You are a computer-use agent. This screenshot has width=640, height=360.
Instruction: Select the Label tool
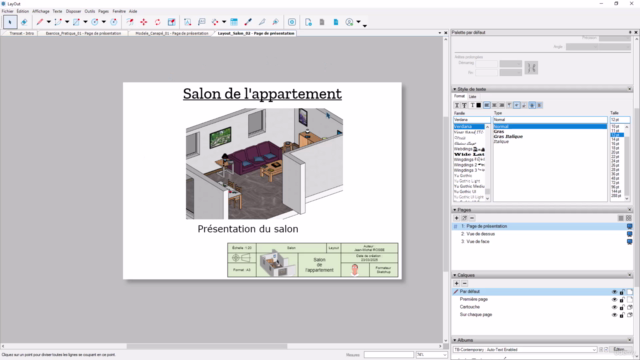(202, 22)
